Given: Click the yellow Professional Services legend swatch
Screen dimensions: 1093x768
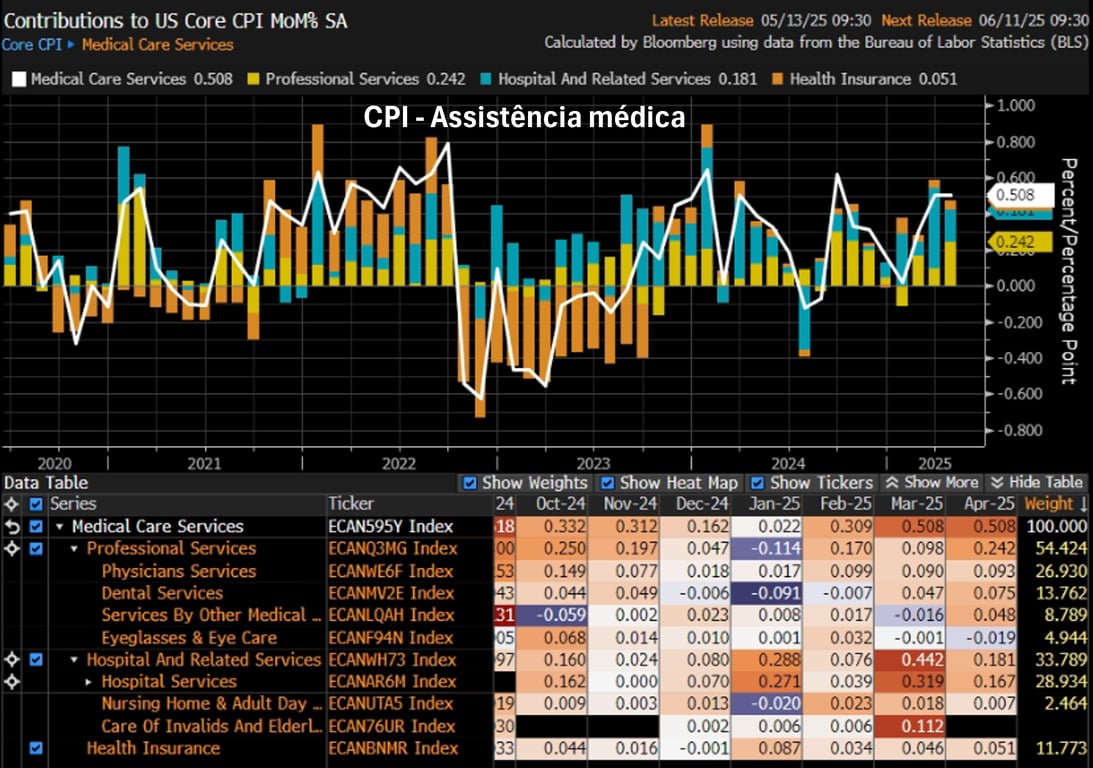Looking at the screenshot, I should (253, 79).
